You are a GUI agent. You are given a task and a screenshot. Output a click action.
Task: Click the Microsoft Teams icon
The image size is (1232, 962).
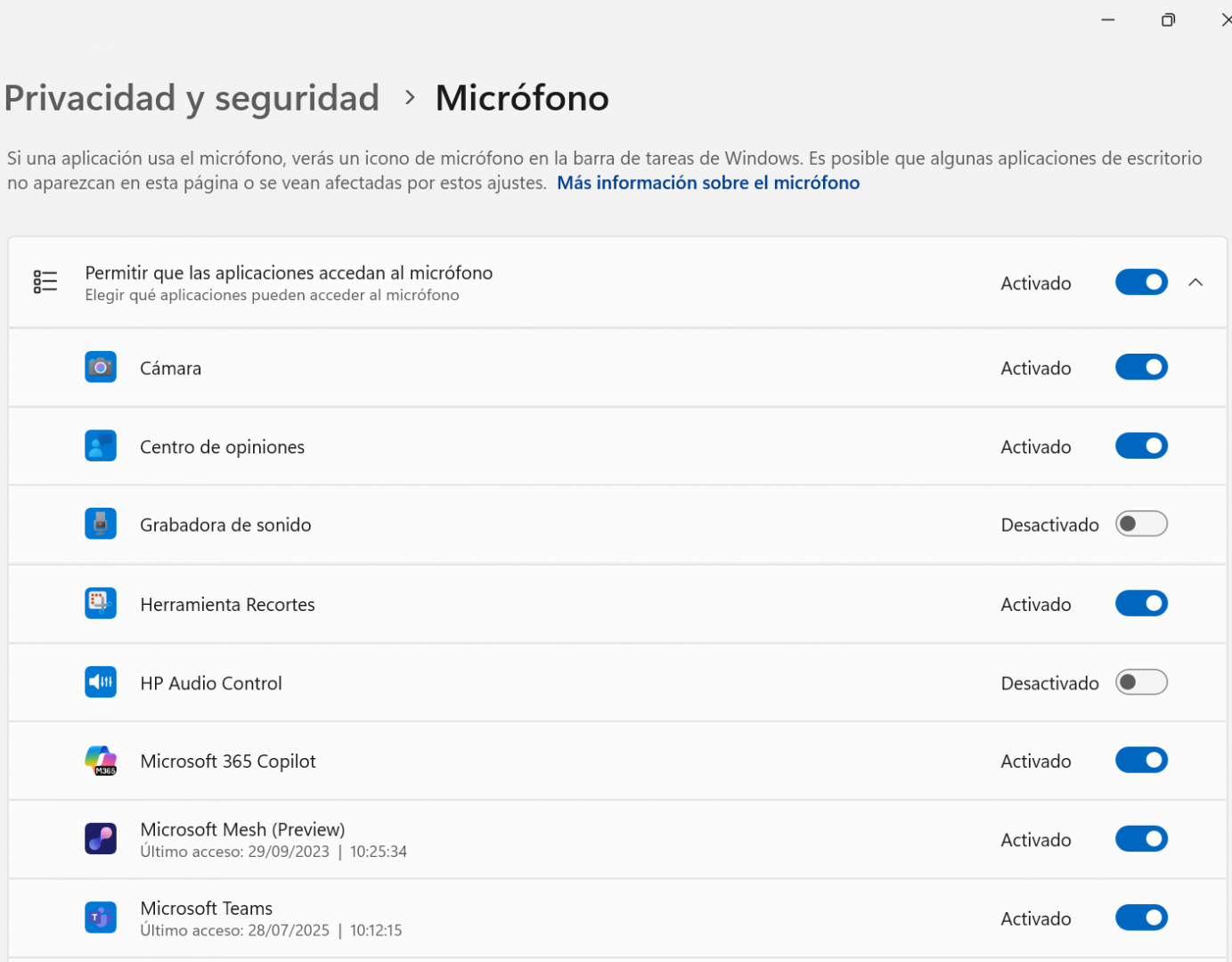pyautogui.click(x=101, y=917)
